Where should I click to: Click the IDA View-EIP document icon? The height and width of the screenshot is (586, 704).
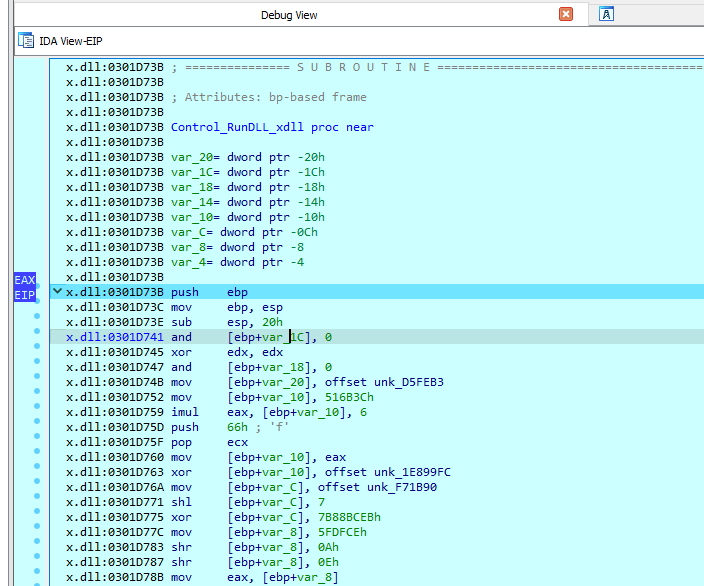point(26,40)
